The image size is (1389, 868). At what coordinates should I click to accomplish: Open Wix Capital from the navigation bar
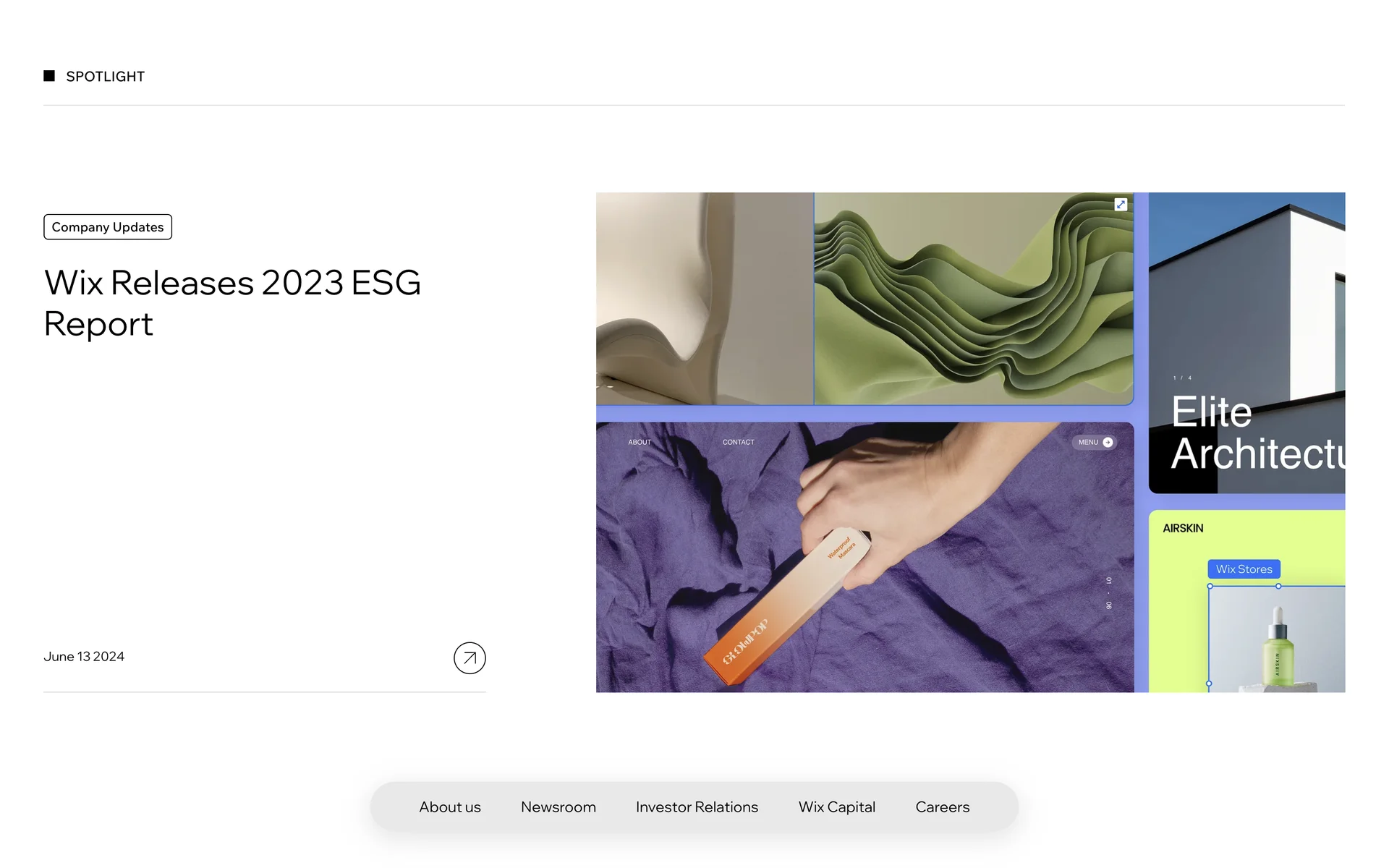pos(837,807)
